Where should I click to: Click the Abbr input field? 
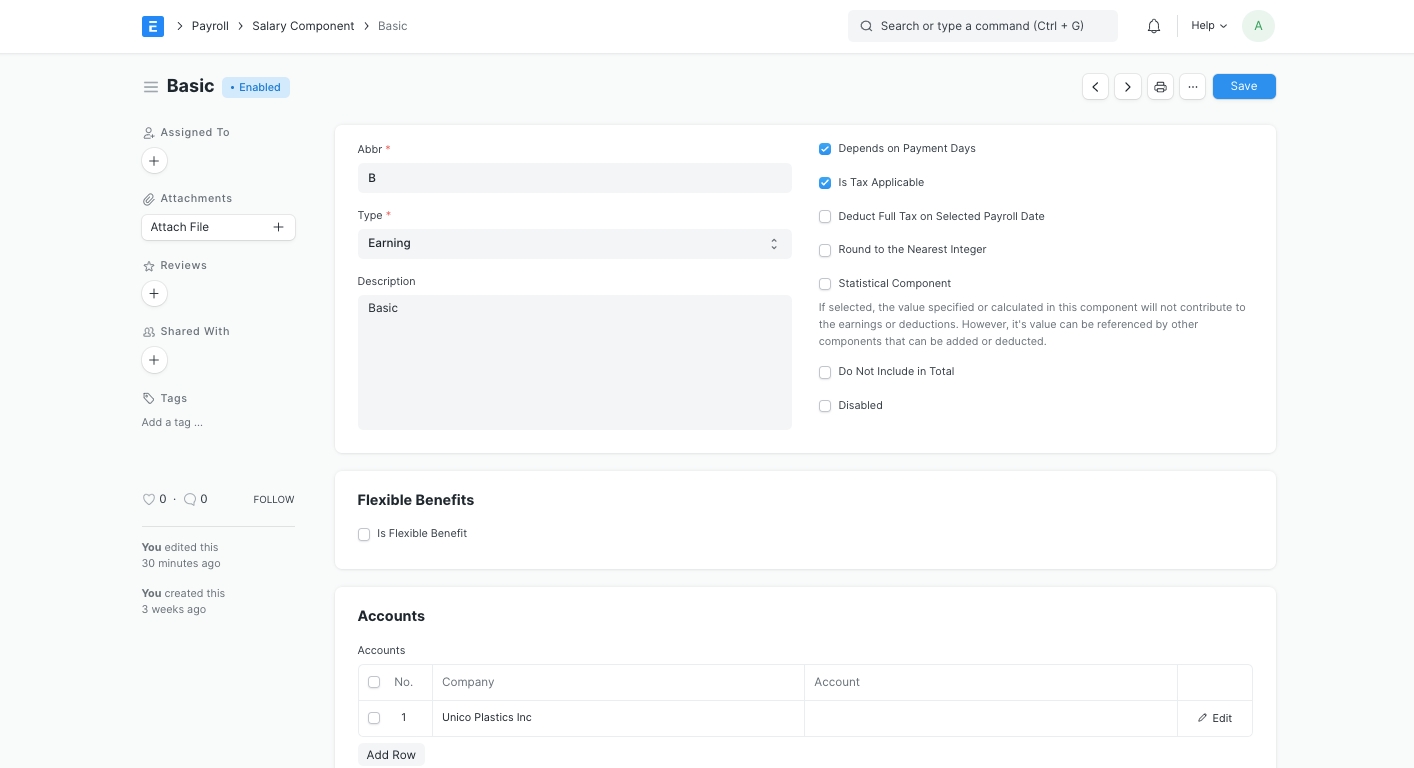574,178
